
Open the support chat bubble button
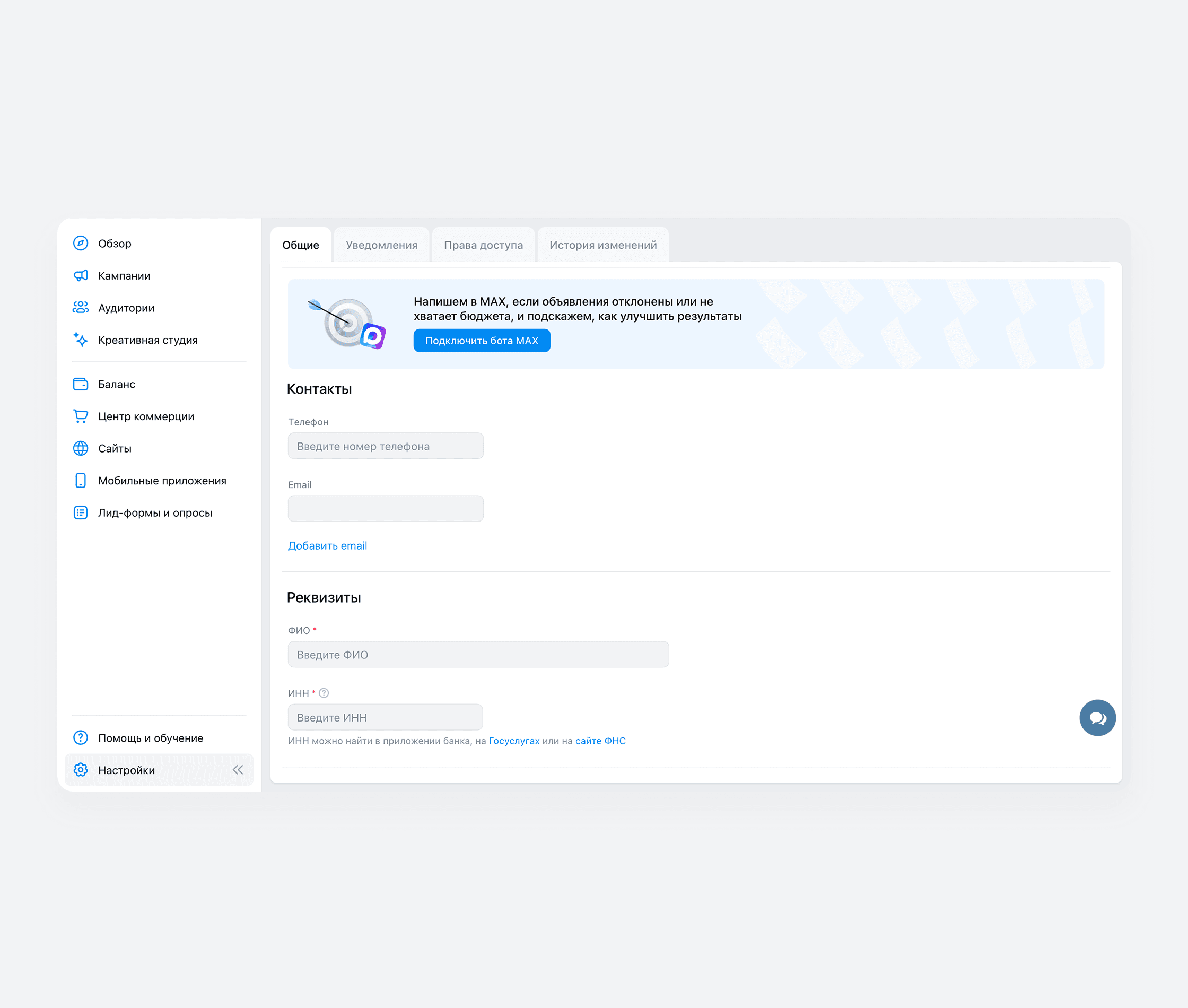(1097, 718)
